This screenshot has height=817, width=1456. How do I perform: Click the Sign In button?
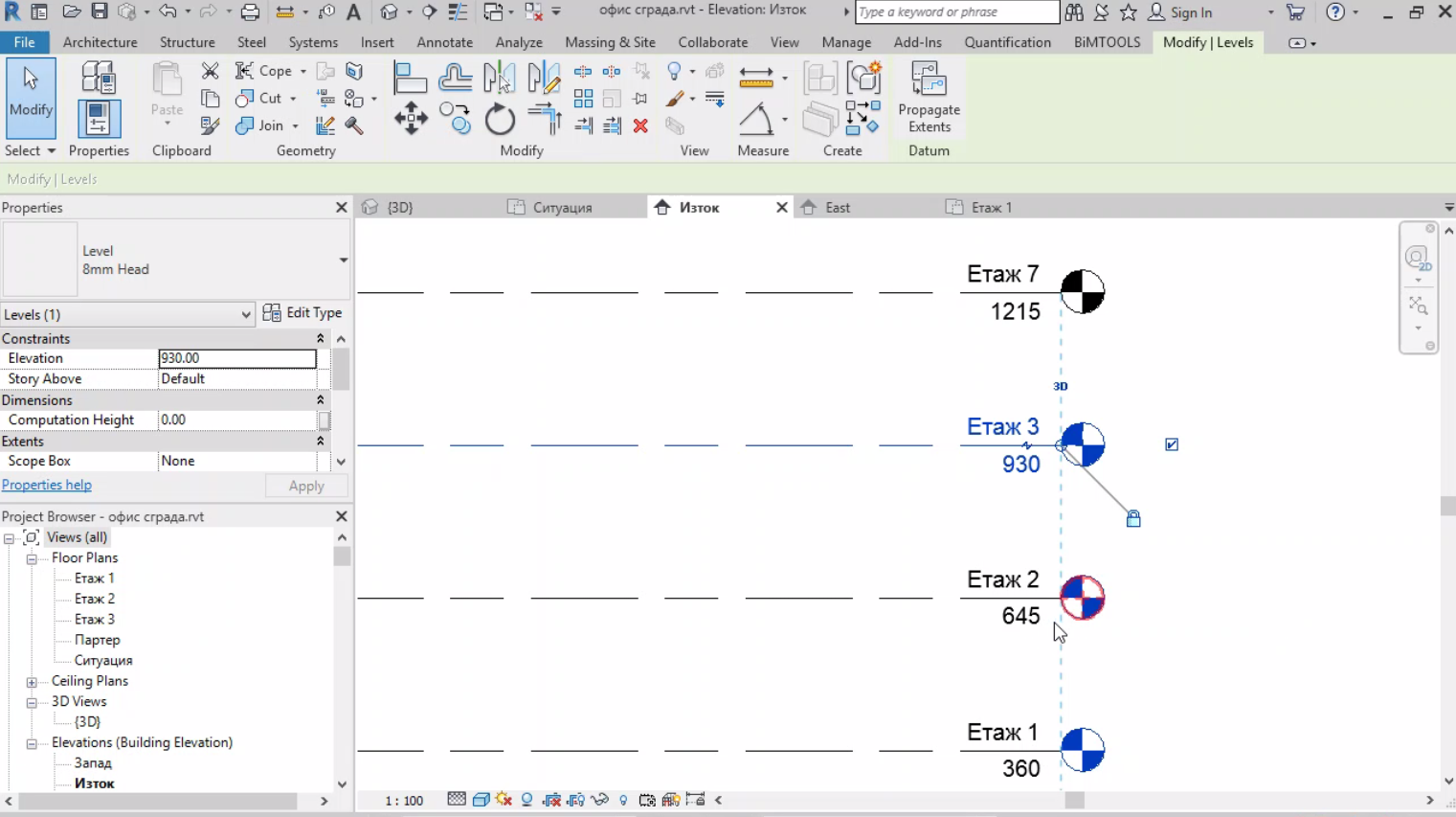tap(1181, 12)
